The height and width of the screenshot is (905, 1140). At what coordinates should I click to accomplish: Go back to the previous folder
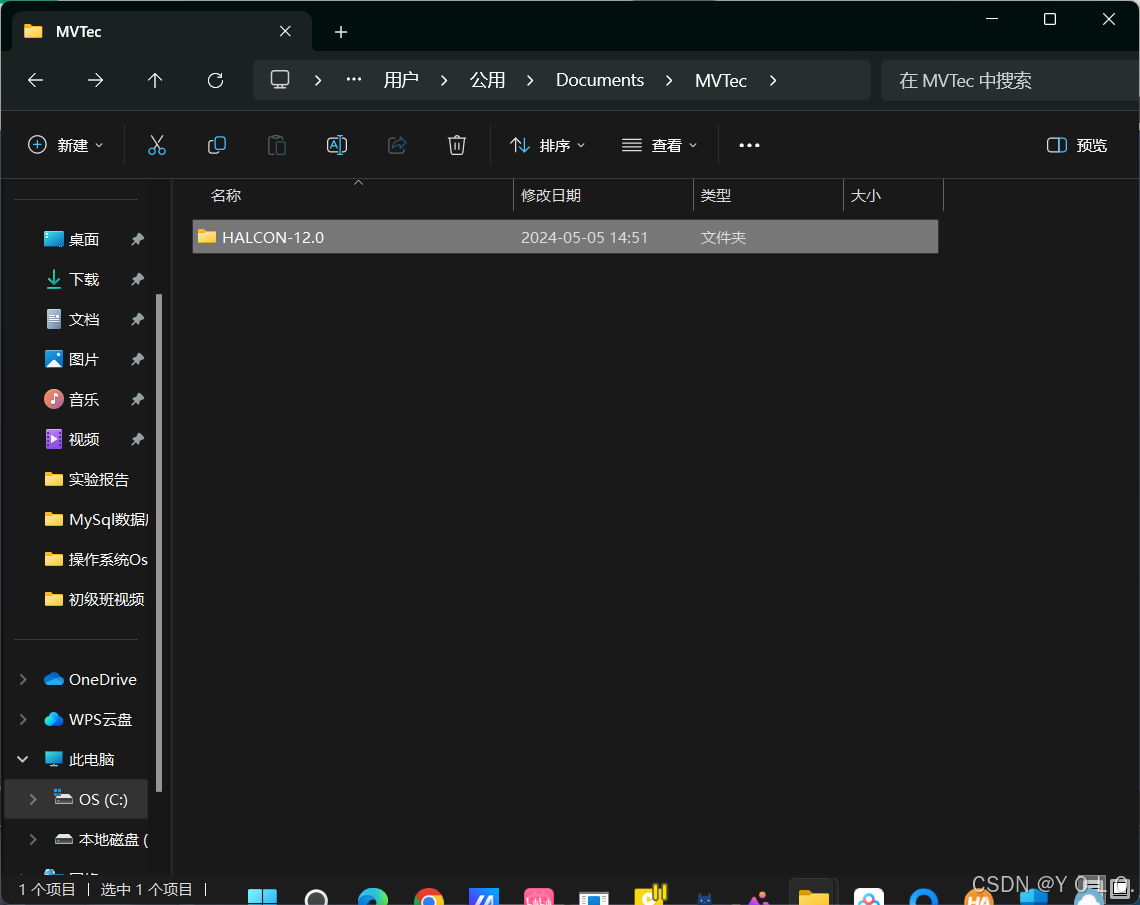point(35,80)
